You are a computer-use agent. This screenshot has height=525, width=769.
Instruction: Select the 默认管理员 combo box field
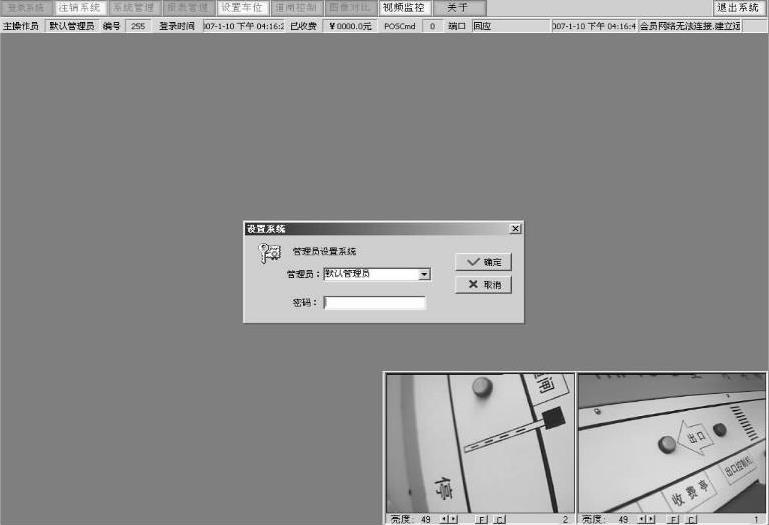point(377,274)
